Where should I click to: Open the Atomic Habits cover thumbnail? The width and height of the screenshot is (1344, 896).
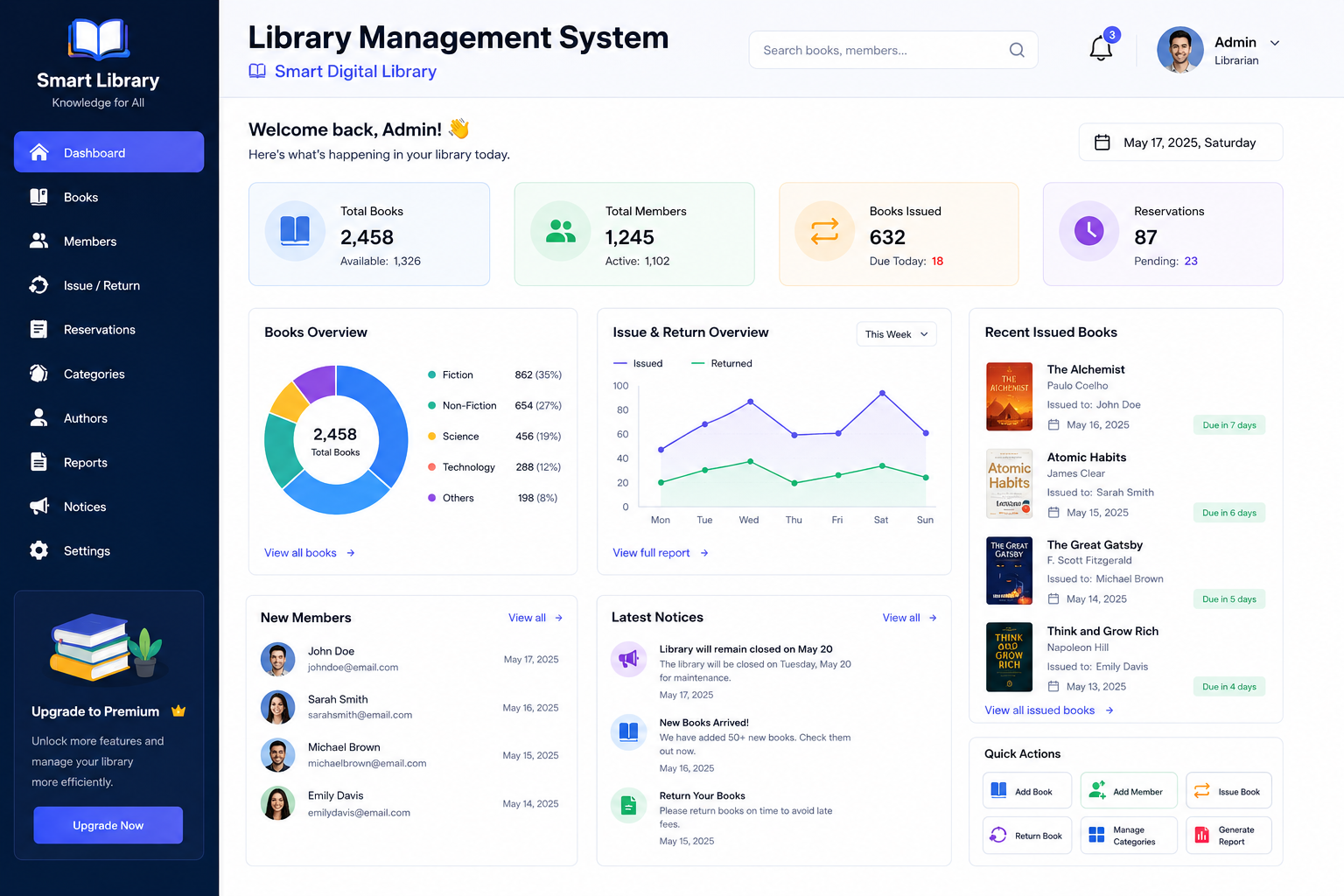[1009, 484]
